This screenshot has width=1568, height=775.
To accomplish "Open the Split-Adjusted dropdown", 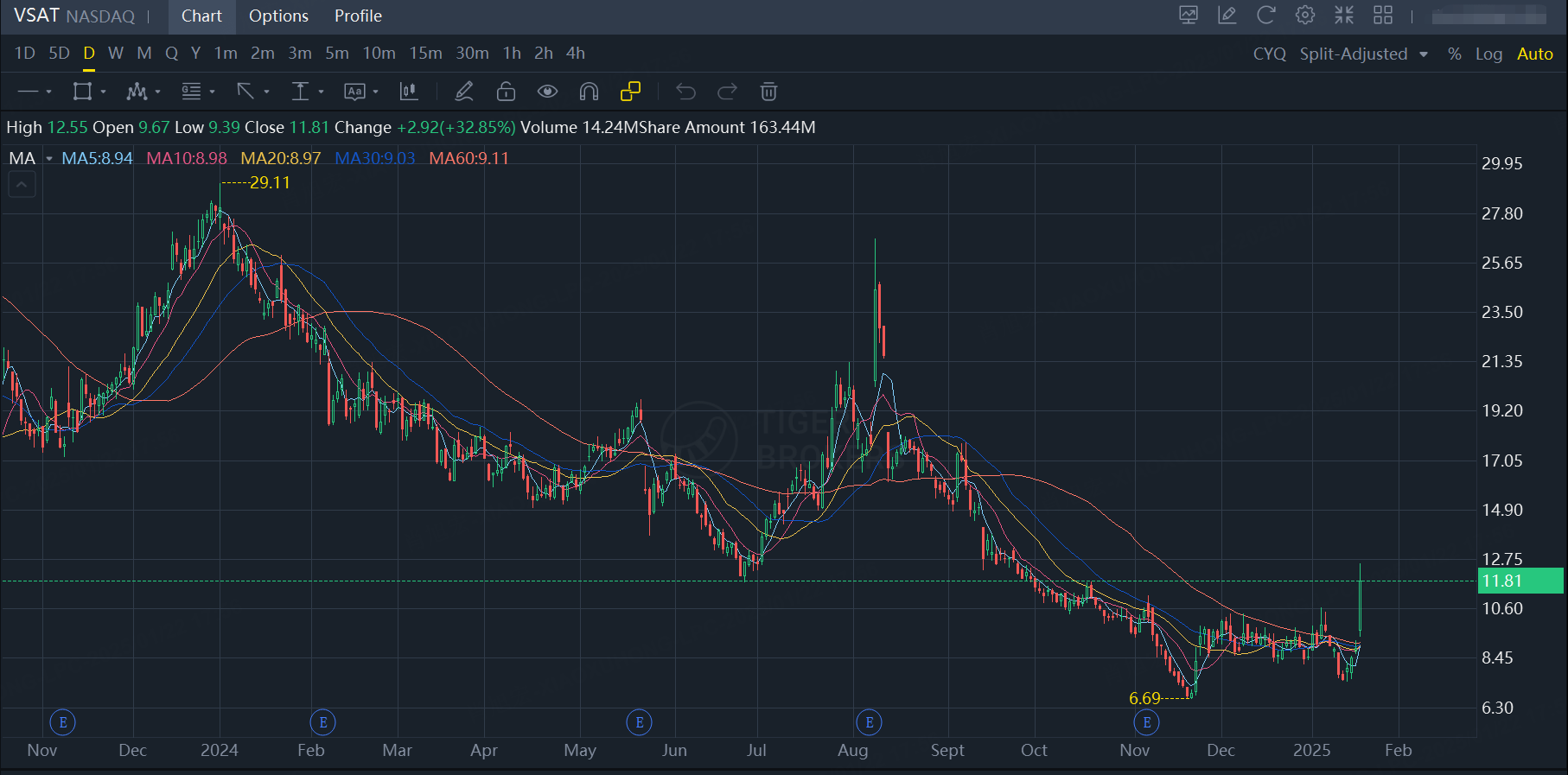I will tap(1364, 54).
